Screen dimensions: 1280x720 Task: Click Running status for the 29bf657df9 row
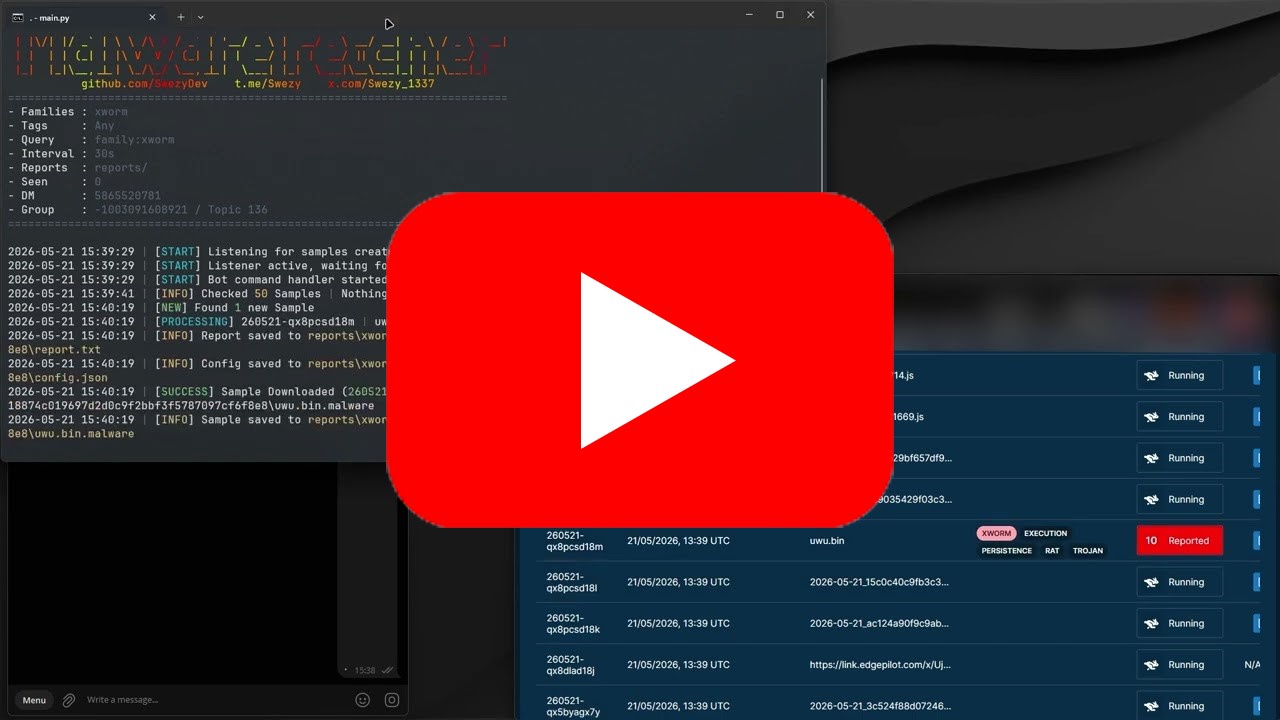[x=1180, y=458]
